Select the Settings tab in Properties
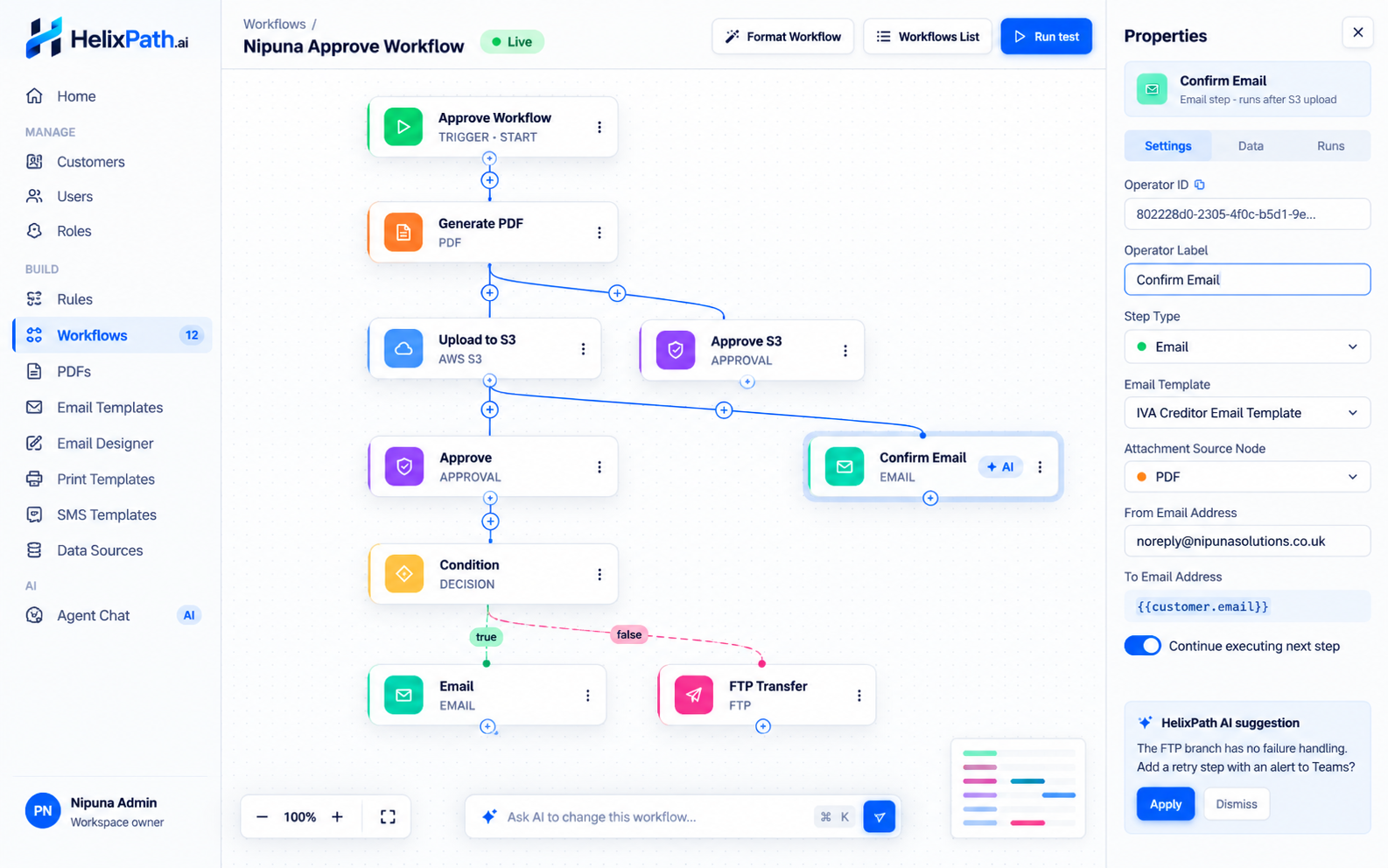 pos(1168,146)
